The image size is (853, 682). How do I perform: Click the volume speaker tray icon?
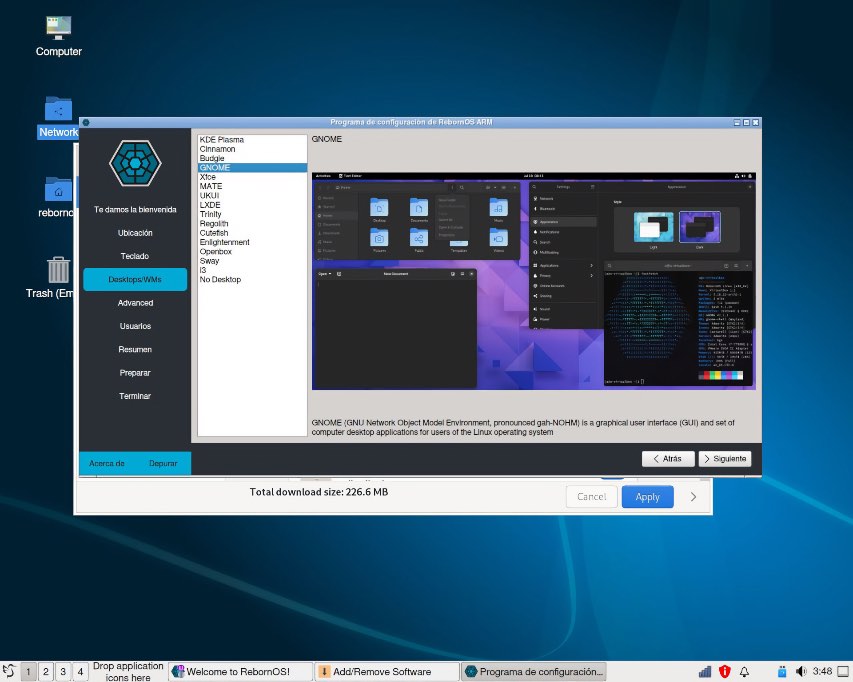[x=801, y=672]
